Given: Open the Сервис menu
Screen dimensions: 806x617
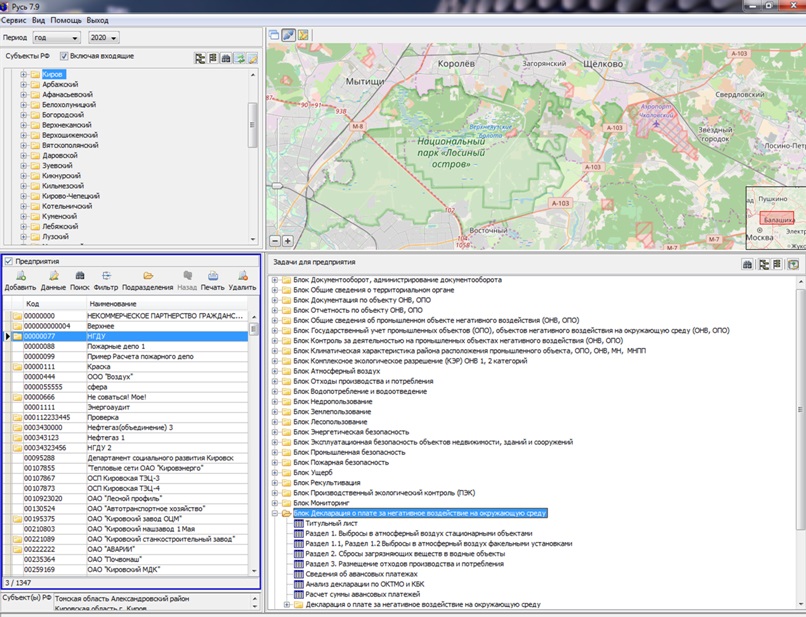Looking at the screenshot, I should 15,20.
